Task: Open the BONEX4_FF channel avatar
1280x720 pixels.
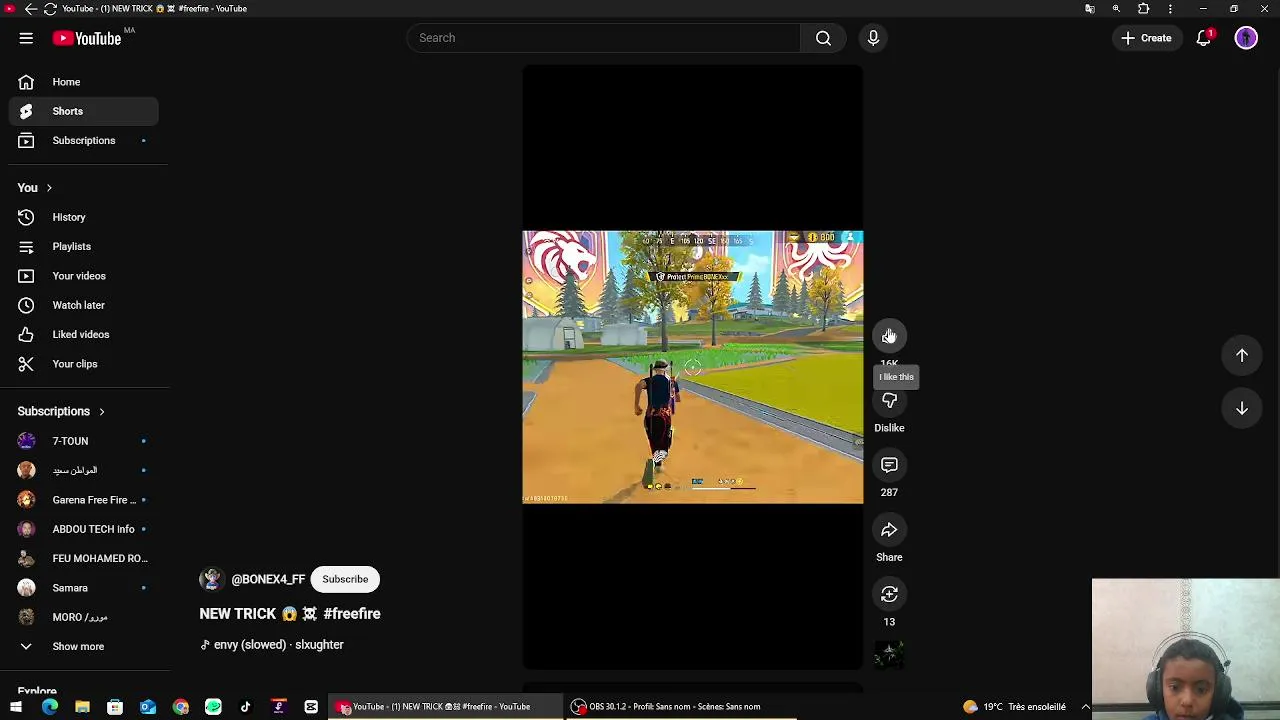Action: 211,579
